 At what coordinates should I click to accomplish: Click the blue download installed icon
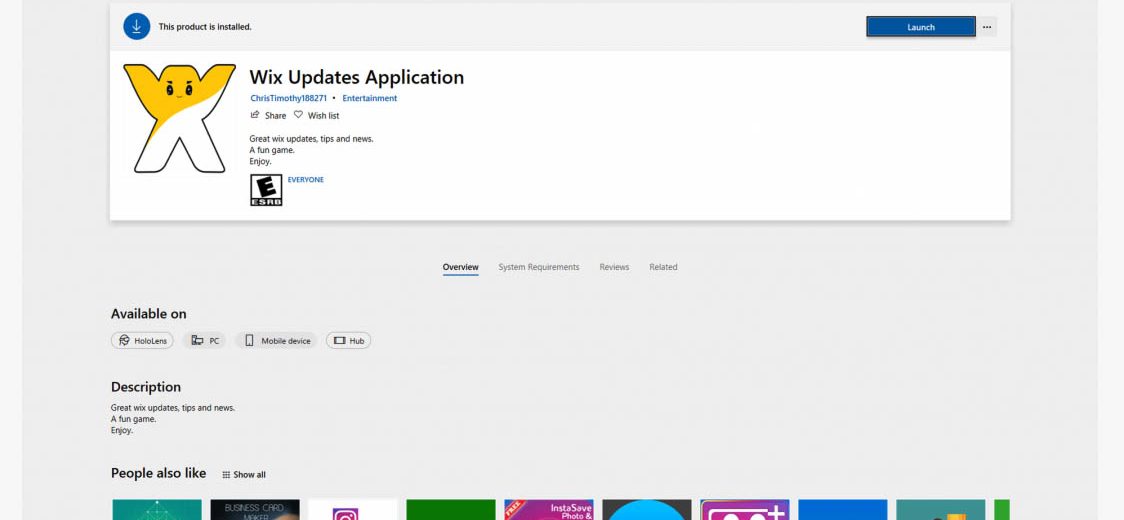[136, 27]
